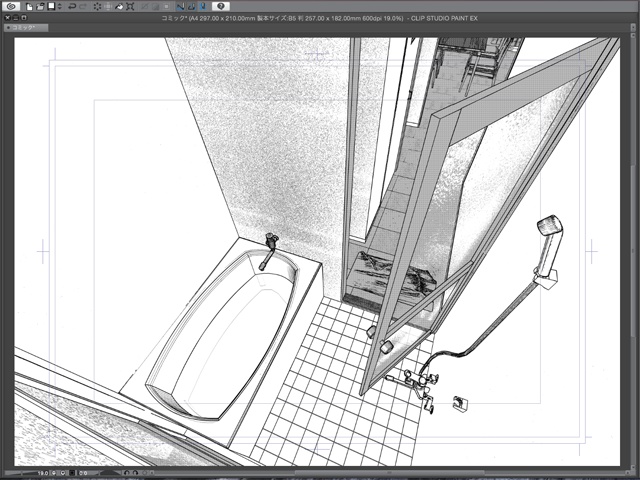
Task: Select the Fill bucket icon
Action: click(119, 7)
